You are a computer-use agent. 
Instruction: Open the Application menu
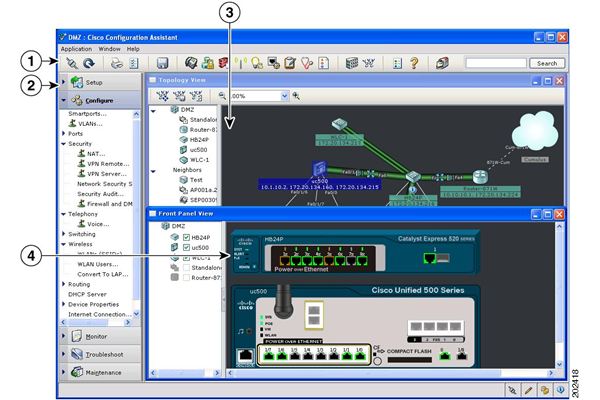click(x=76, y=49)
